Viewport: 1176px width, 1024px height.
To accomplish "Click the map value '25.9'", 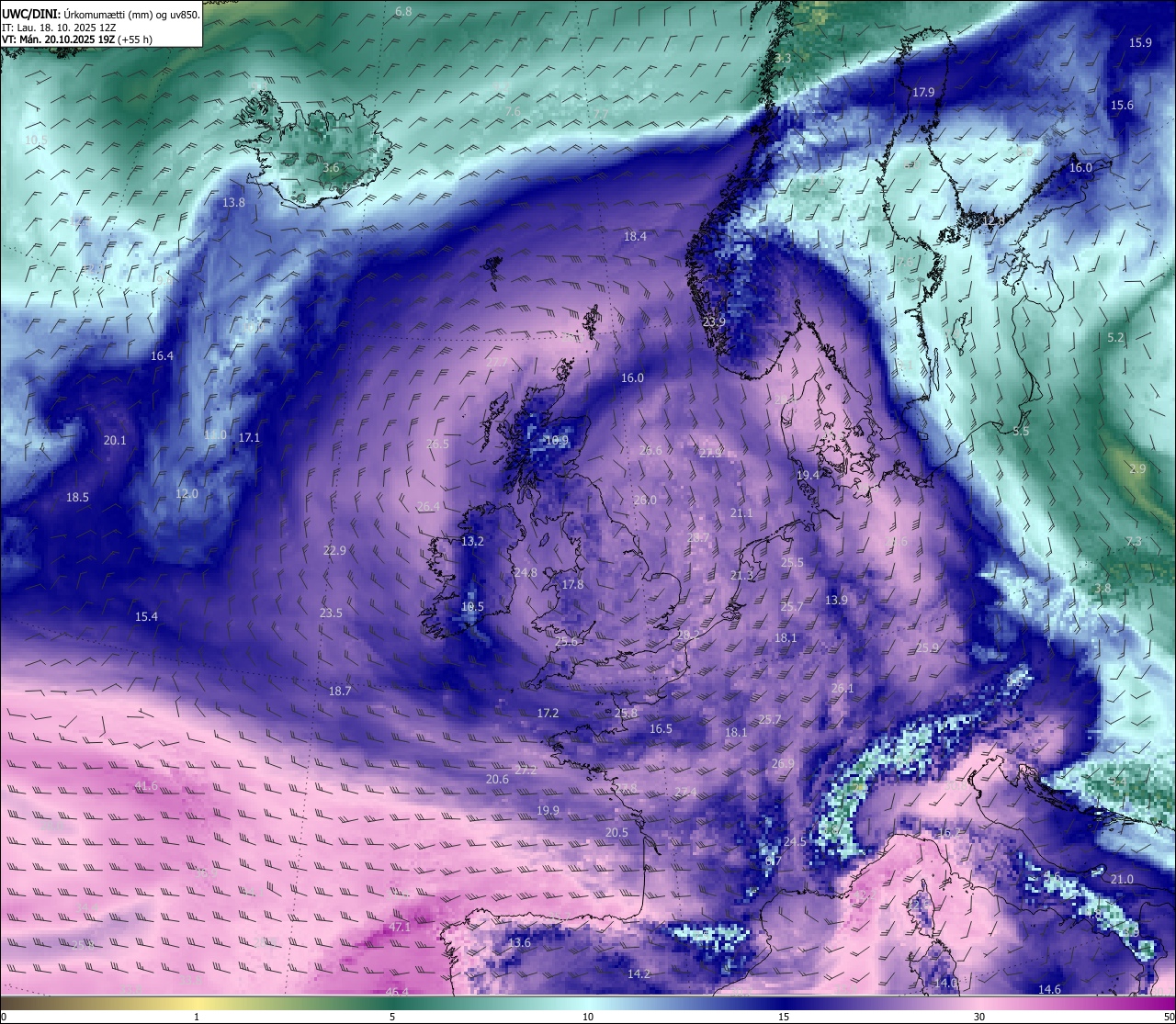I will click(928, 647).
